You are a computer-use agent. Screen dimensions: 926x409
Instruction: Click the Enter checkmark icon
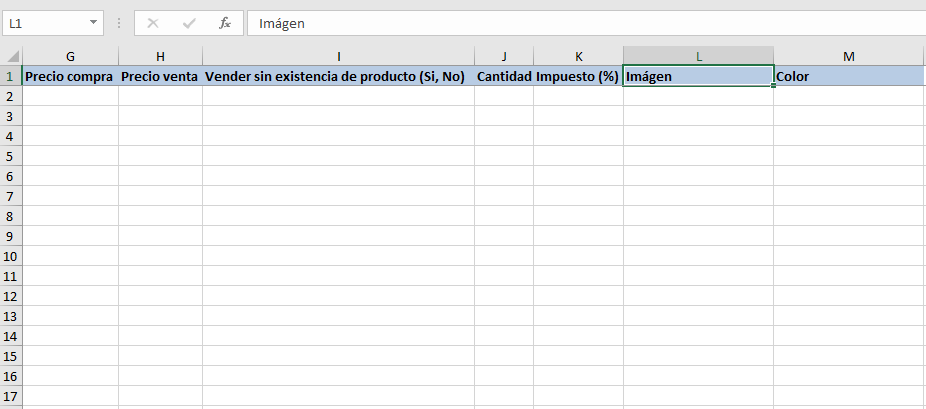(189, 23)
